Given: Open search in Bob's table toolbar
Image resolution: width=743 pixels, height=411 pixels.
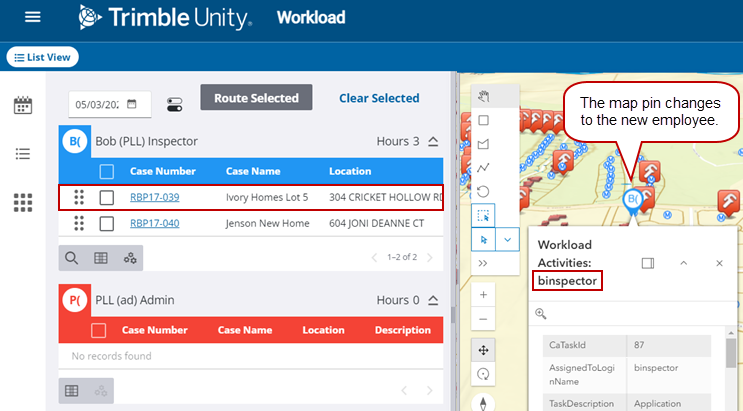Looking at the screenshot, I should 72,258.
